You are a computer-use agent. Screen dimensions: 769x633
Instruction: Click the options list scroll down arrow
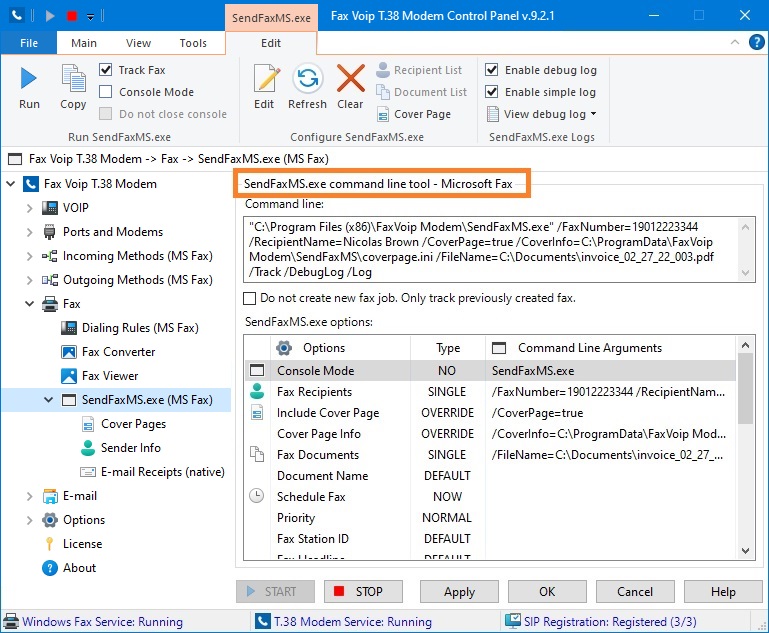coord(745,551)
